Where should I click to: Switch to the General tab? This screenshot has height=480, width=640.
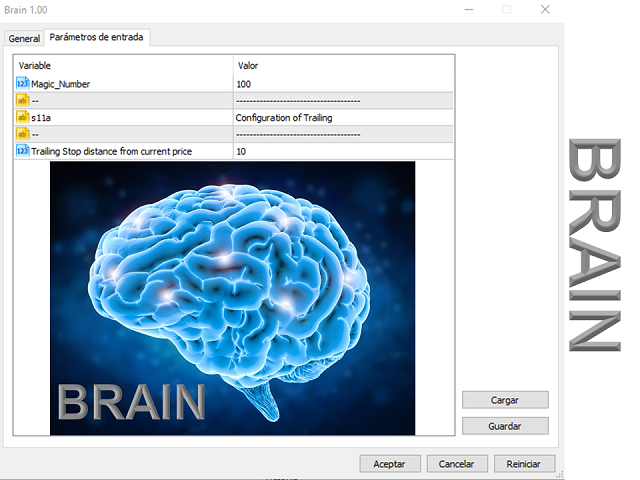coord(24,39)
